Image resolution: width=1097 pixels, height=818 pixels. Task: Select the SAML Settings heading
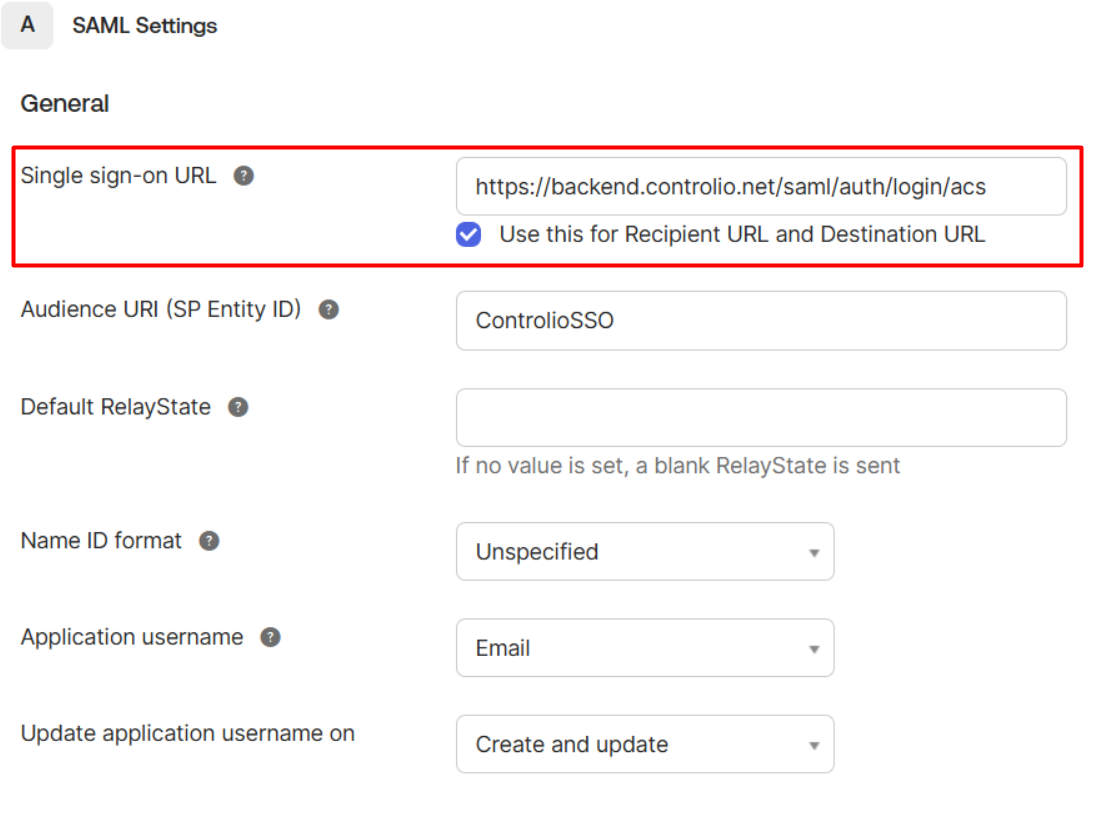(x=145, y=26)
